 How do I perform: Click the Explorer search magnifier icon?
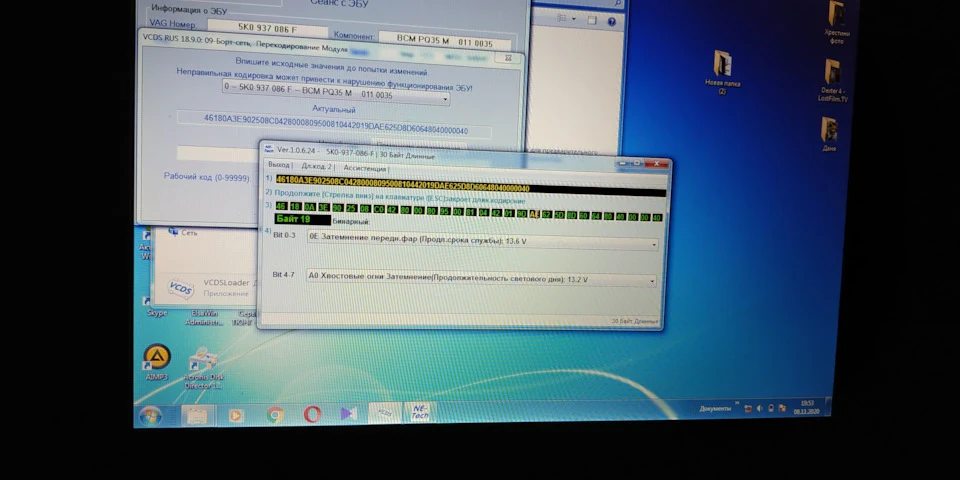click(618, 4)
